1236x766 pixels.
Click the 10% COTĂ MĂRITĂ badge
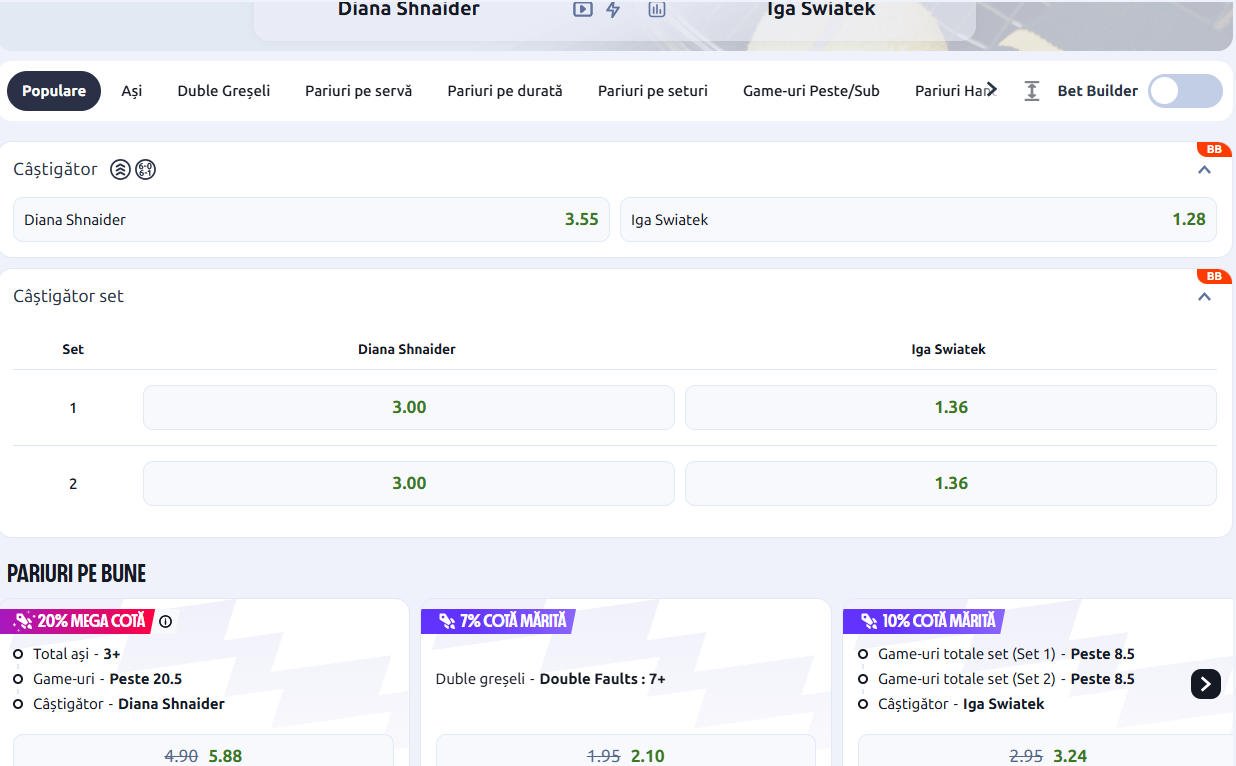pyautogui.click(x=923, y=621)
